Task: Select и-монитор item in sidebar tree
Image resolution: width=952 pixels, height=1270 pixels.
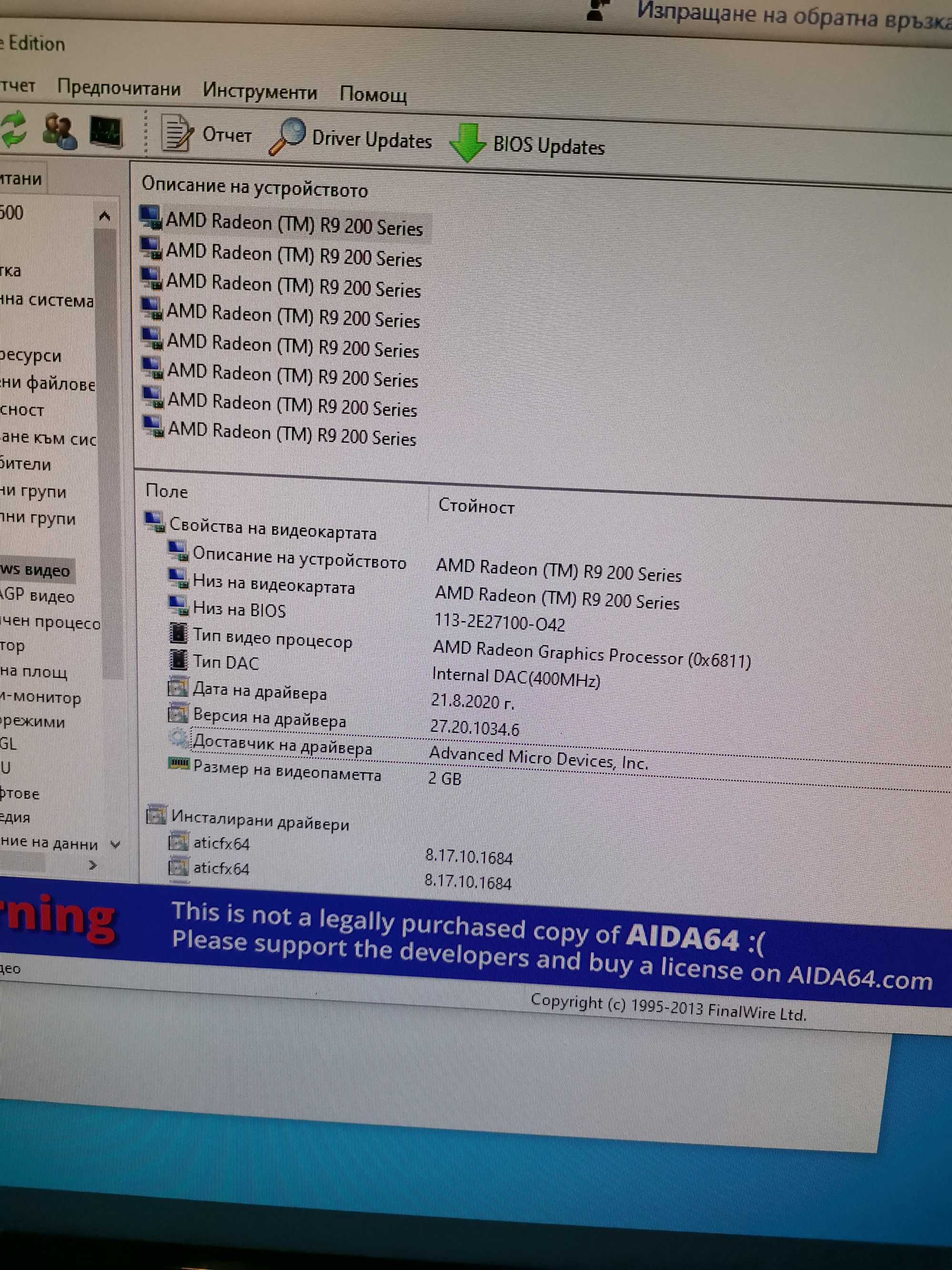Action: coord(41,698)
